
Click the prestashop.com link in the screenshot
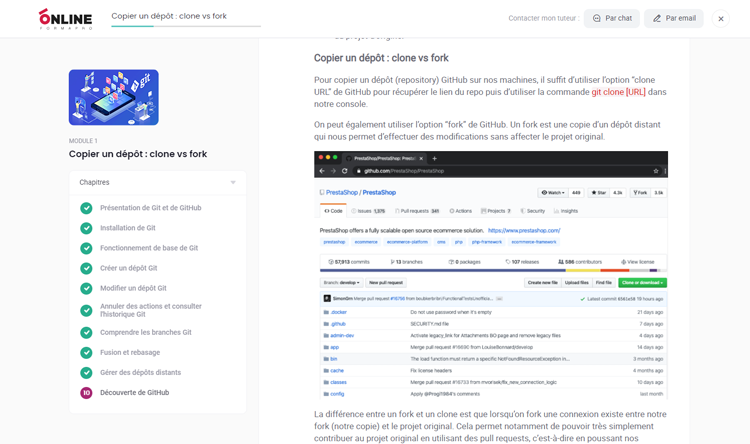524,231
